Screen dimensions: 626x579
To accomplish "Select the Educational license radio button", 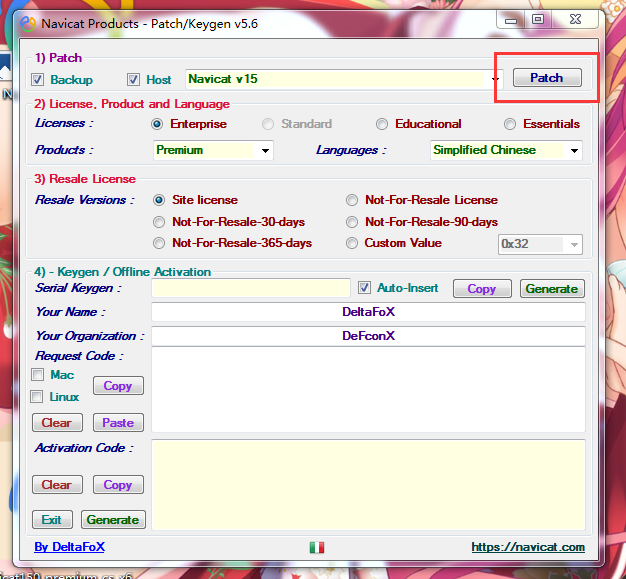I will (x=382, y=124).
